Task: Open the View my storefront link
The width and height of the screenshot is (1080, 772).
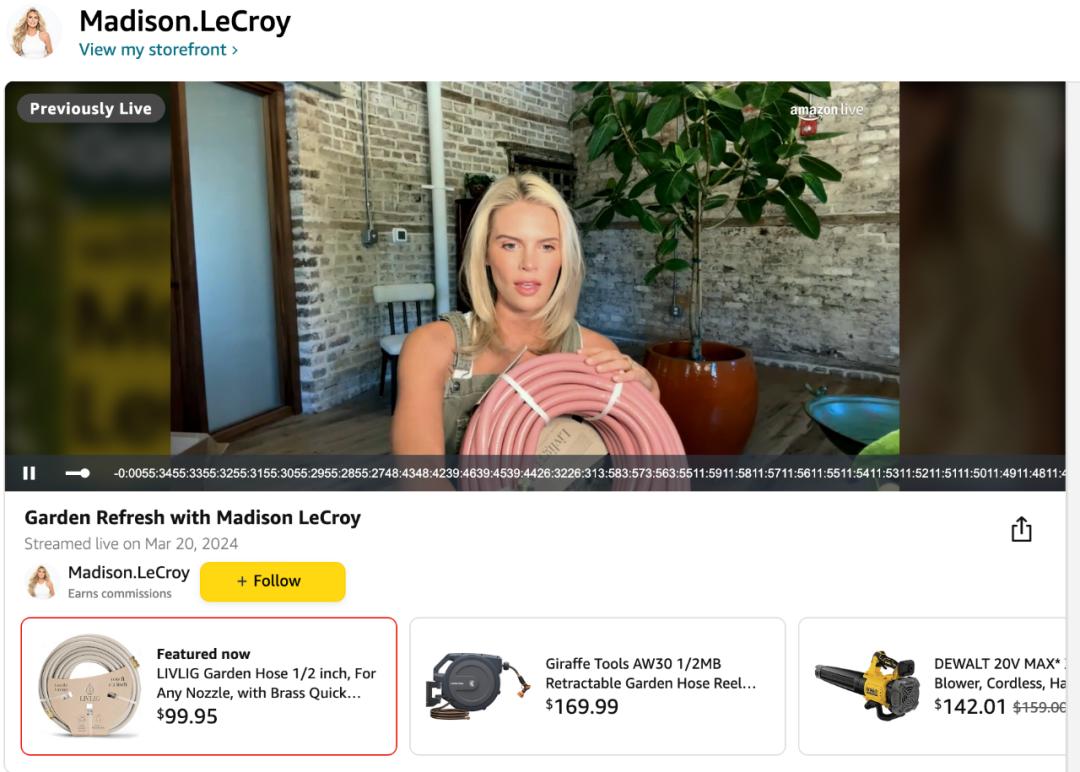Action: click(x=158, y=50)
